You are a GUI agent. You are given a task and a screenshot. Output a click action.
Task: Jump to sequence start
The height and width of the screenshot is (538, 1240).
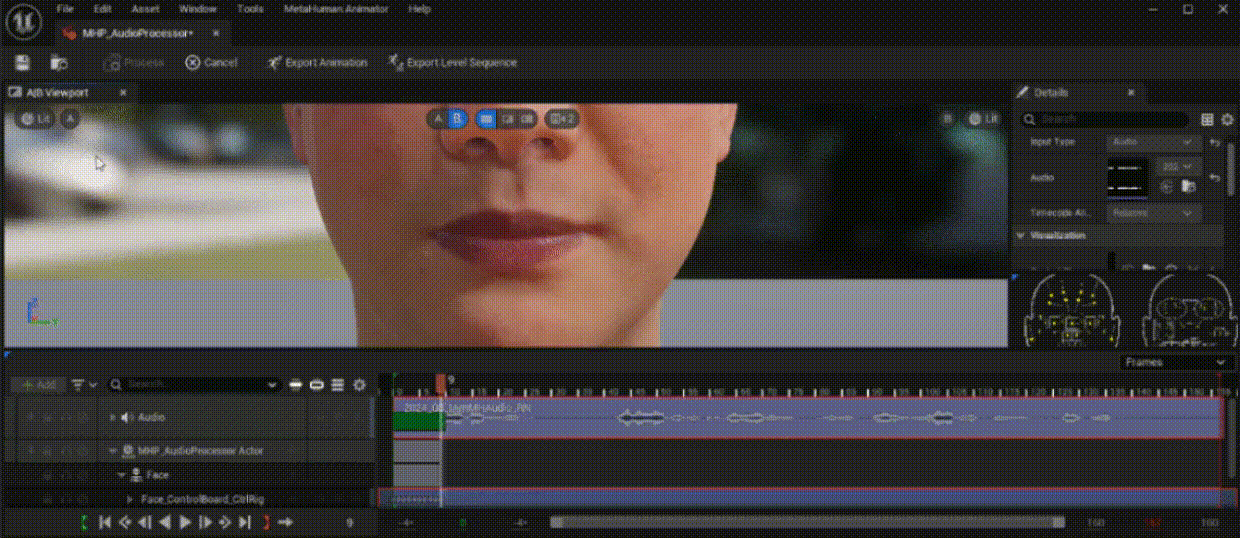104,521
